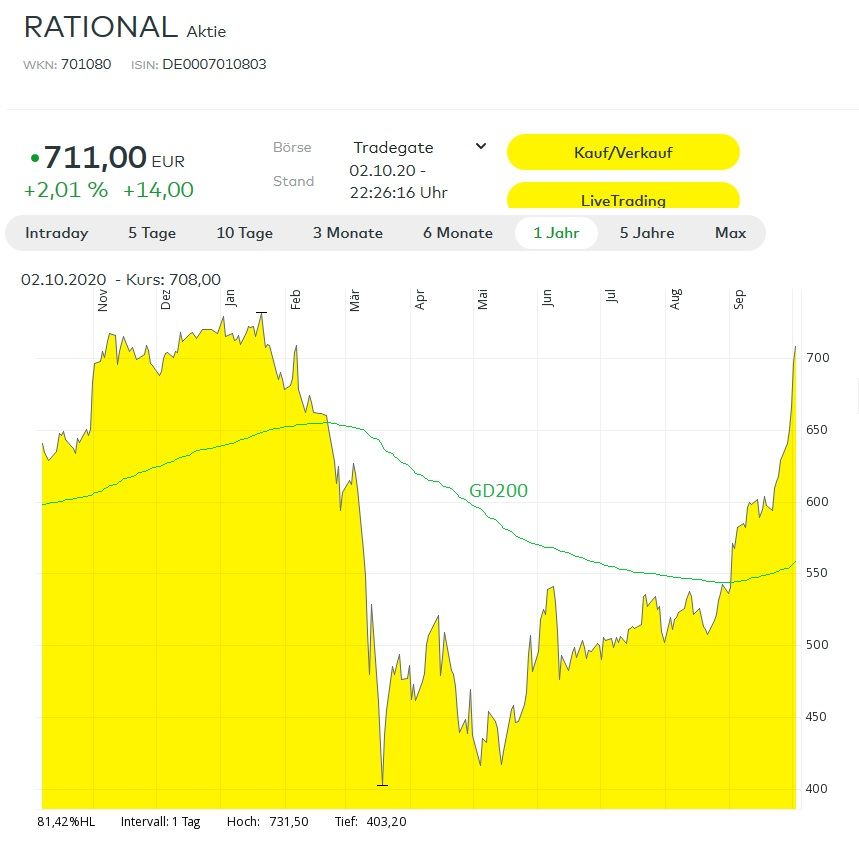Click the GD200 moving average label
The height and width of the screenshot is (861, 859).
[x=498, y=491]
